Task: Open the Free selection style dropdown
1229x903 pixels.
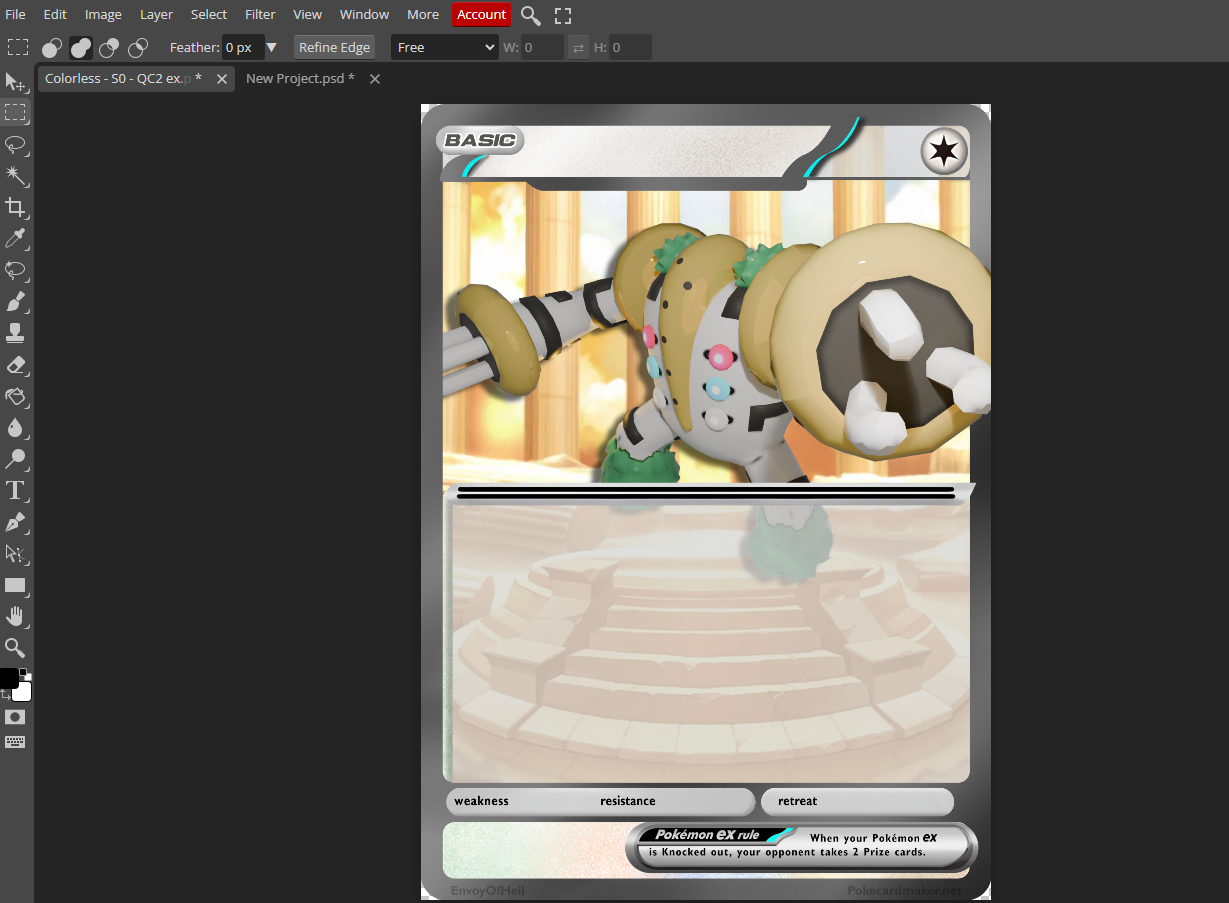Action: coord(445,47)
